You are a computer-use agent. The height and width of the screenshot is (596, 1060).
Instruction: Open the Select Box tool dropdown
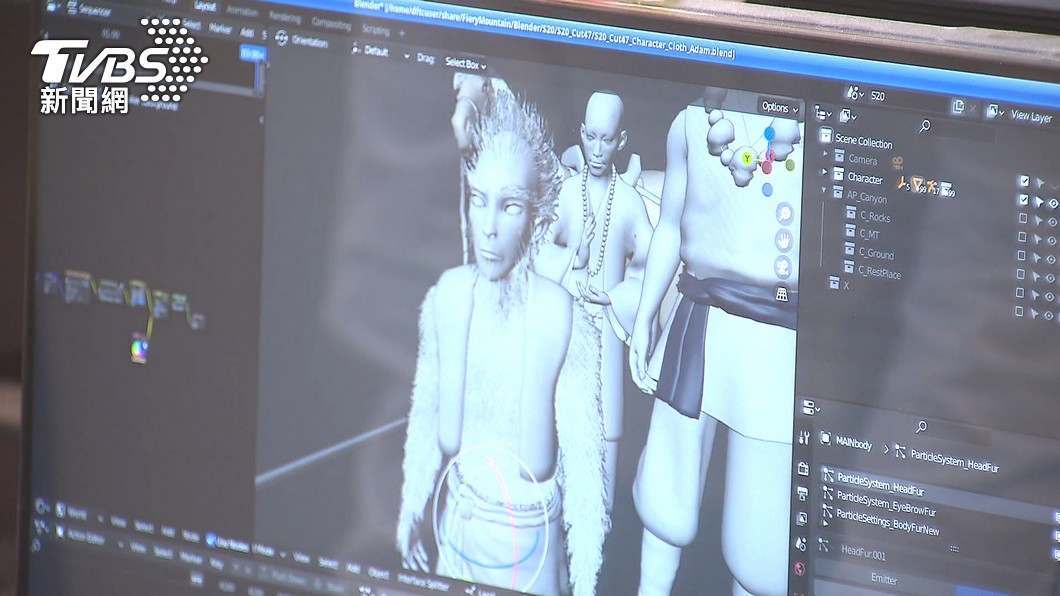465,64
